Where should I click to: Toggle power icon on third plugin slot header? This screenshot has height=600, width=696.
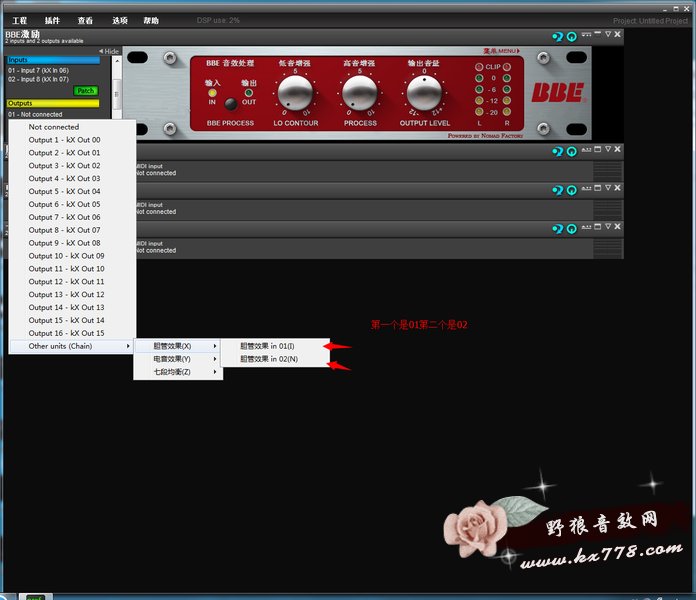point(572,190)
